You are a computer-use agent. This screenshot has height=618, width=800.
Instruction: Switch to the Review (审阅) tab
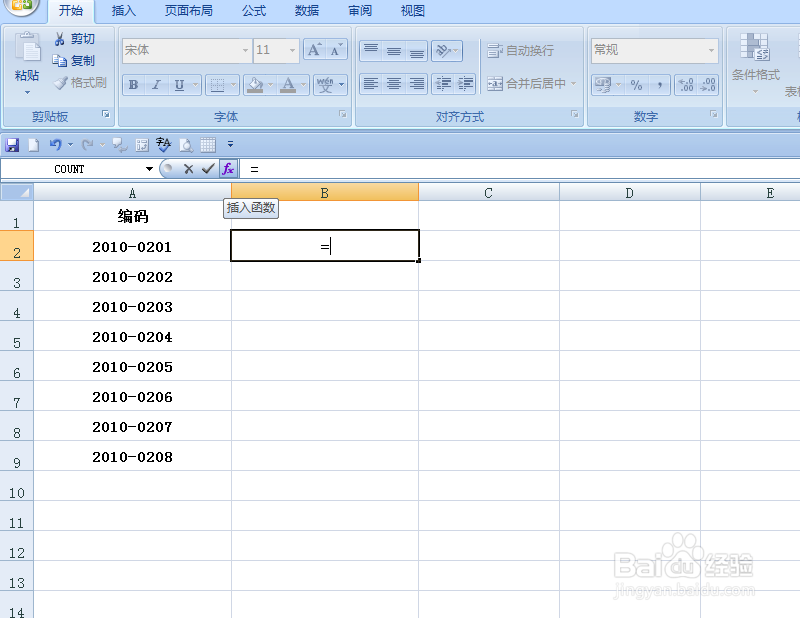(360, 11)
